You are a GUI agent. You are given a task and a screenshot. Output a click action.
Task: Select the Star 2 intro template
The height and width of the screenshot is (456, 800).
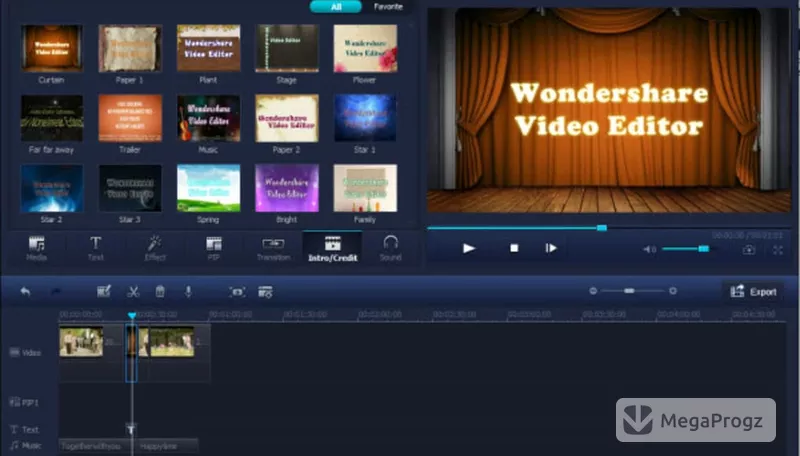52,188
